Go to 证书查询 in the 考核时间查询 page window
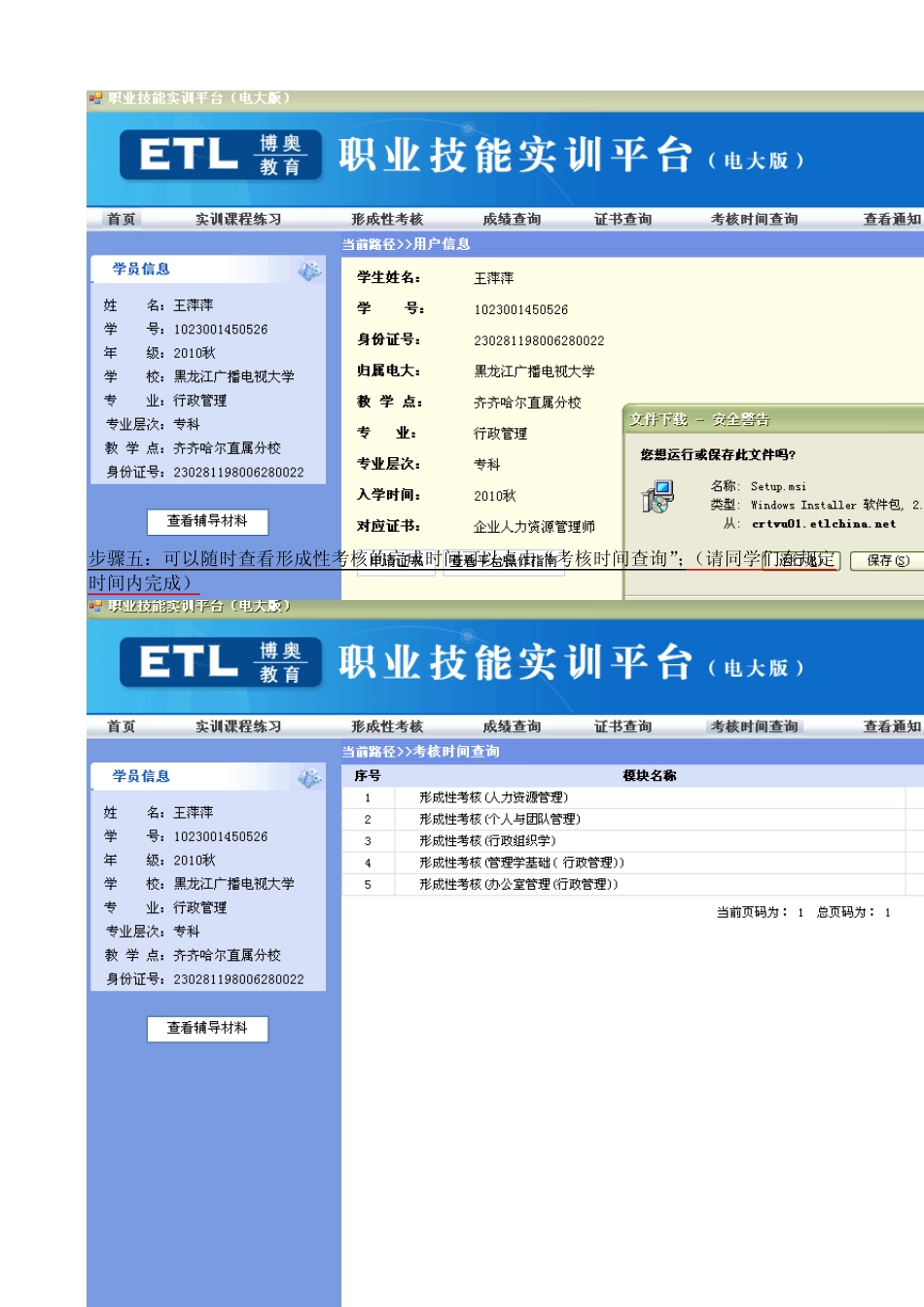 623,726
